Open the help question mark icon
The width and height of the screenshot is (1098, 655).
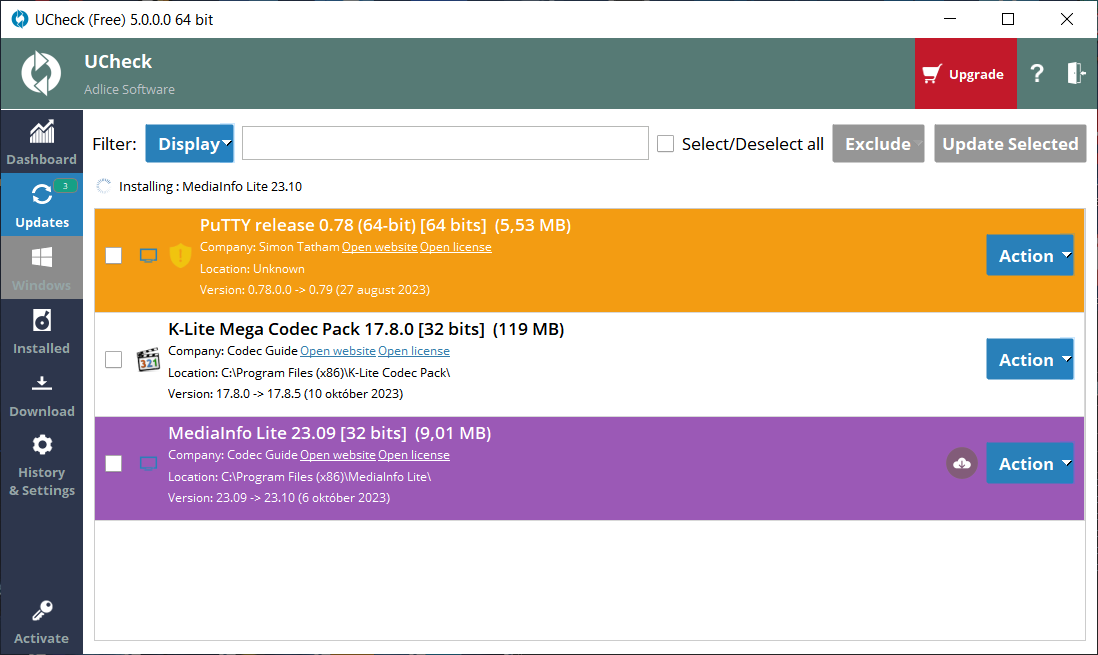pyautogui.click(x=1037, y=74)
